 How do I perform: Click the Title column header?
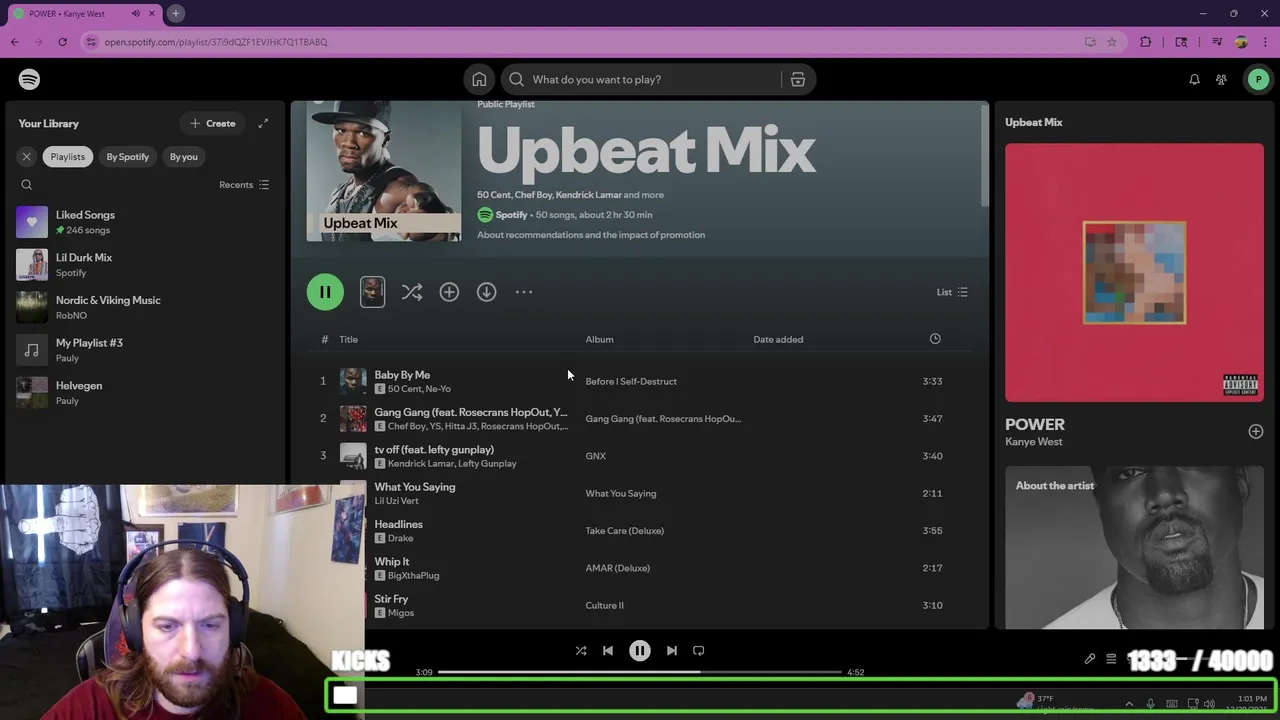[348, 339]
